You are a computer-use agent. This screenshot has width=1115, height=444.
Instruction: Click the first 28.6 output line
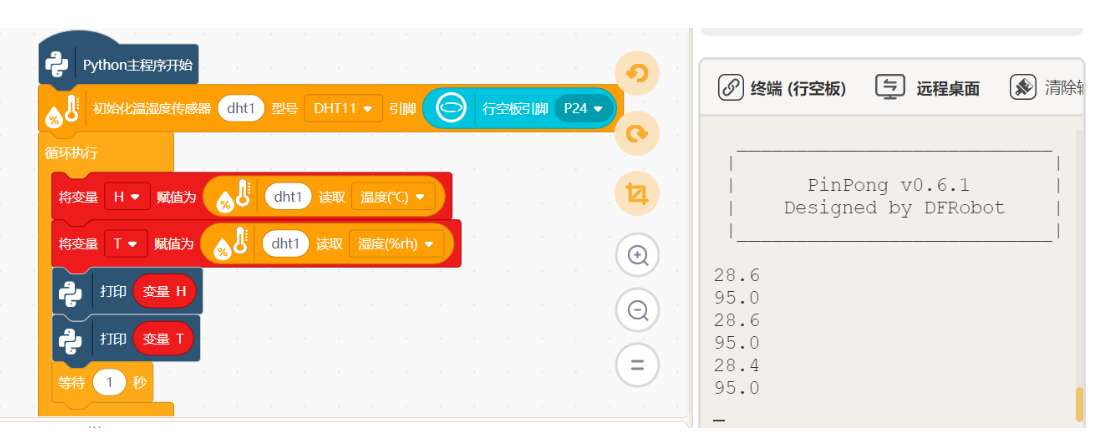[737, 275]
